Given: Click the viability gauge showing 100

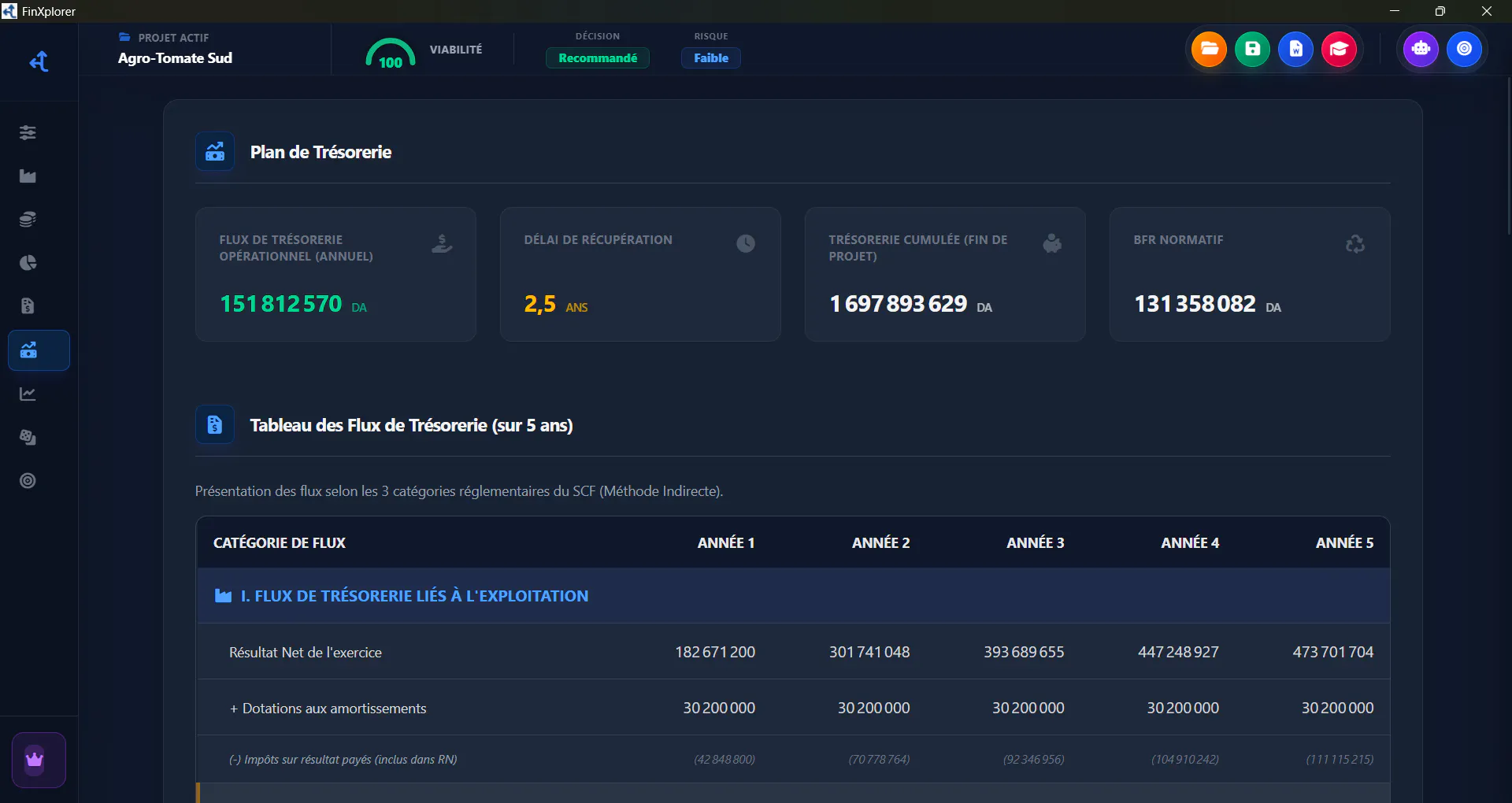Looking at the screenshot, I should pos(391,54).
